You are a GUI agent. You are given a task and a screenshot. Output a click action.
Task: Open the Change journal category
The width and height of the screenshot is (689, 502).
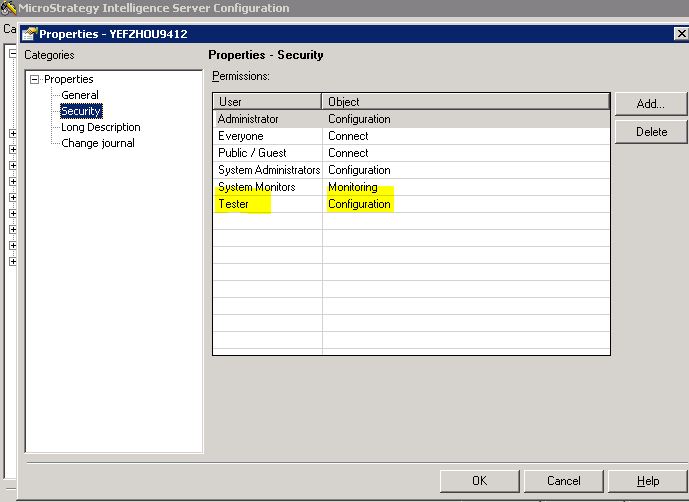point(97,143)
